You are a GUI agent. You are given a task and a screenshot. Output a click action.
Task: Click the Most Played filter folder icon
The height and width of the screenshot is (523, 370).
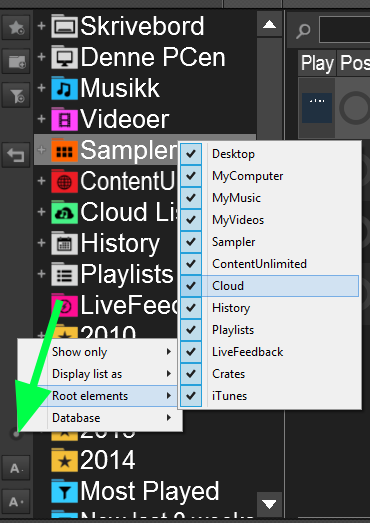[64, 491]
